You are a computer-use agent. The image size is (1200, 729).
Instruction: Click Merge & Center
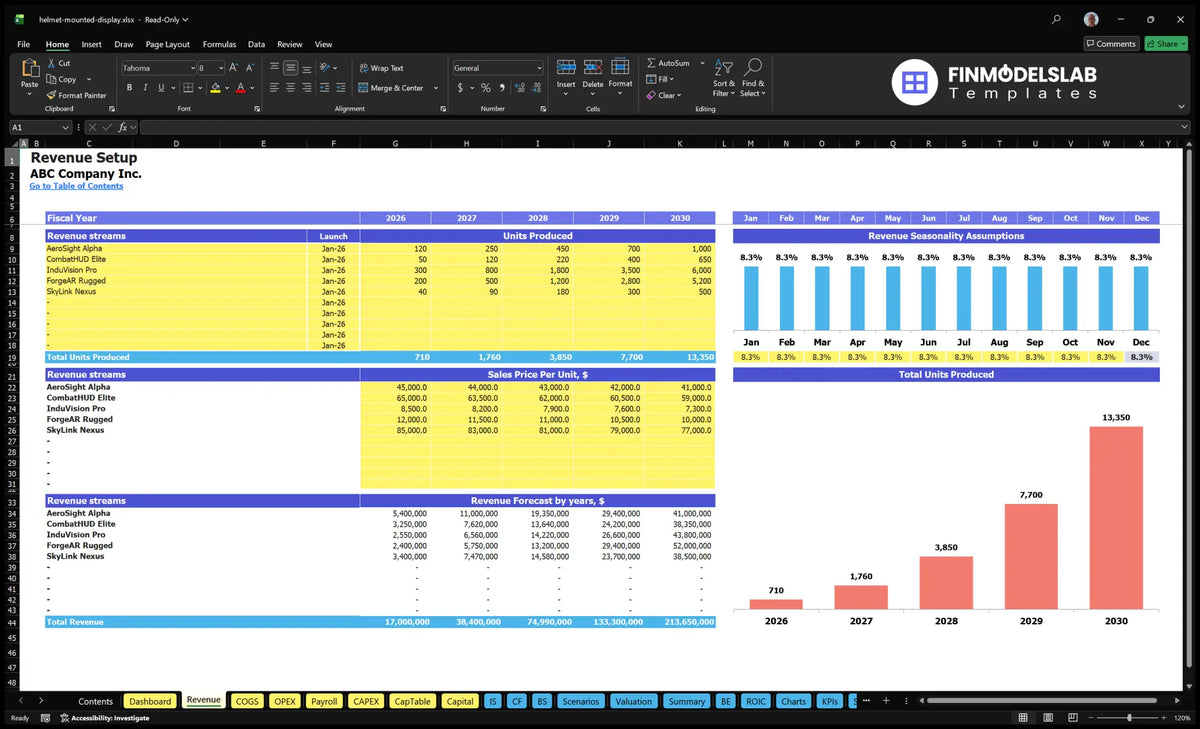tap(390, 88)
